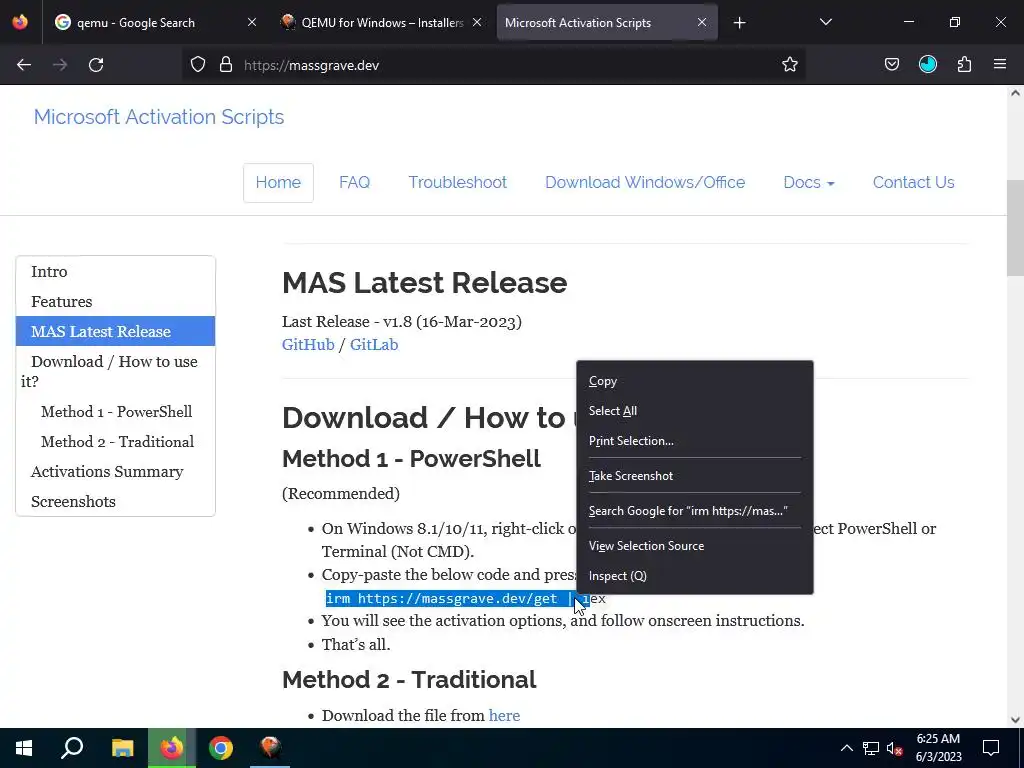Viewport: 1024px width, 768px height.
Task: Open the Troubleshoot navigation link
Action: tap(458, 182)
